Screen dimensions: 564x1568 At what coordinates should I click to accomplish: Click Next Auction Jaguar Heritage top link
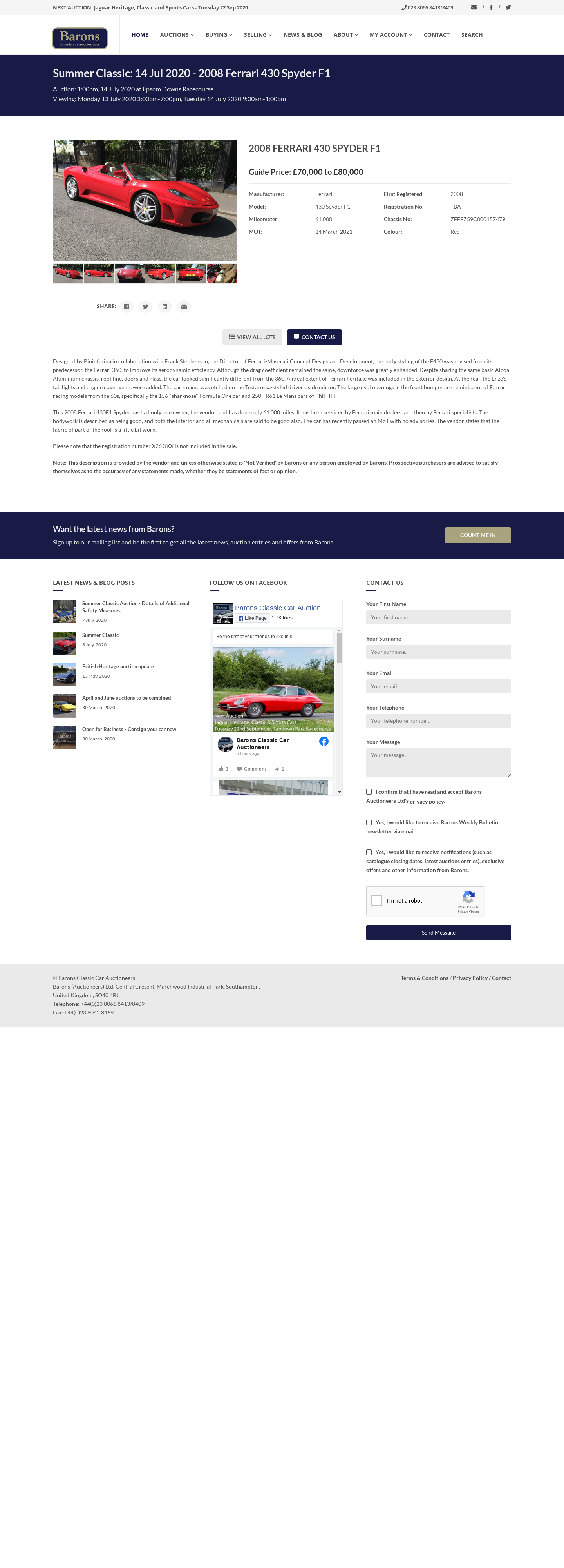(150, 8)
